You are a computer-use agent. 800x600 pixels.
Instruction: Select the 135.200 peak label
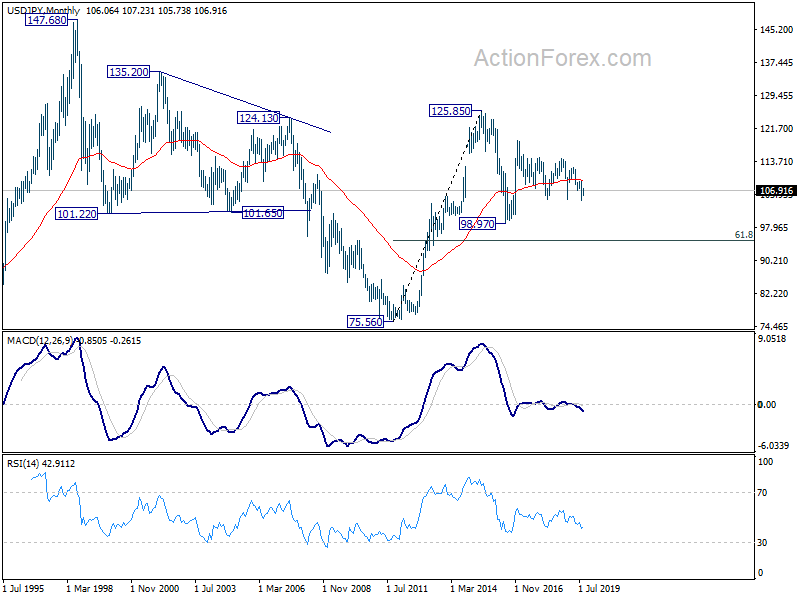(129, 72)
